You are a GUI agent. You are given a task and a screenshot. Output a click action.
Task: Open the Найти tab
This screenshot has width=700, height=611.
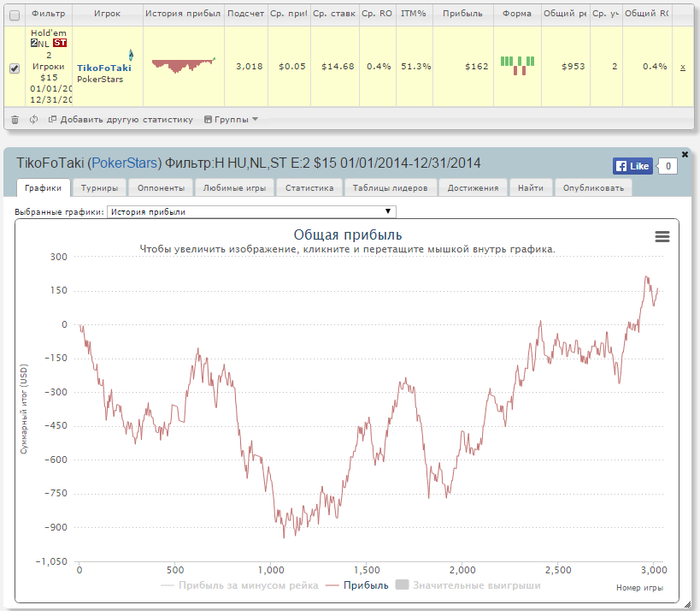coord(531,188)
